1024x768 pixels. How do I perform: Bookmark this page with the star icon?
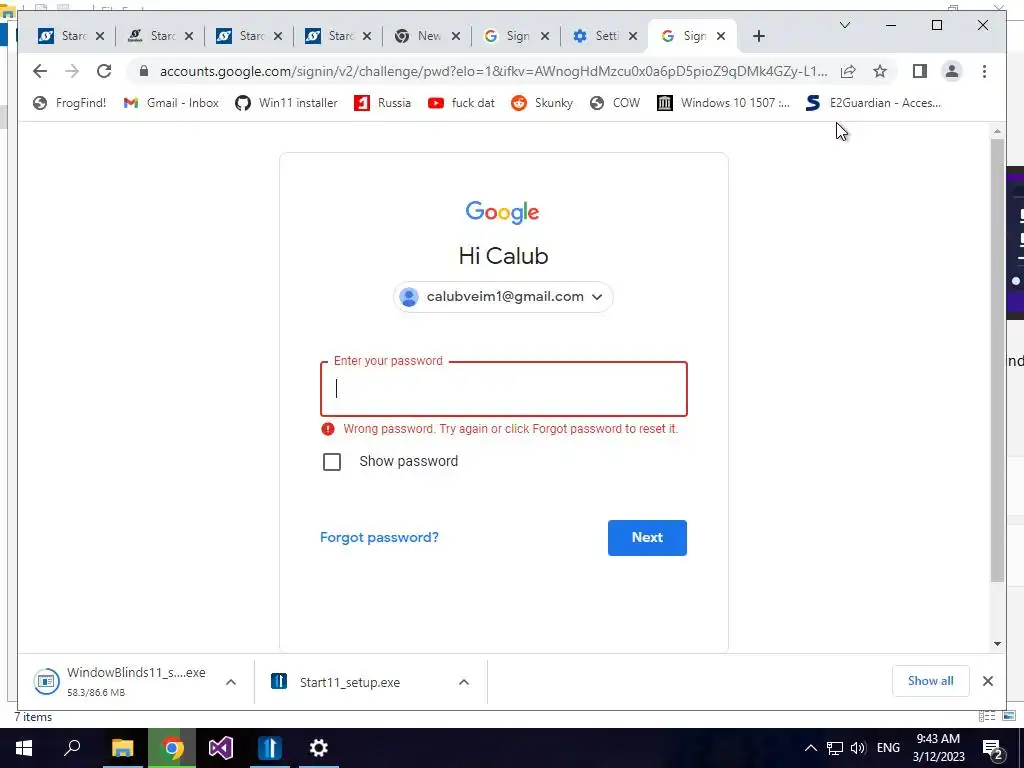pos(880,71)
